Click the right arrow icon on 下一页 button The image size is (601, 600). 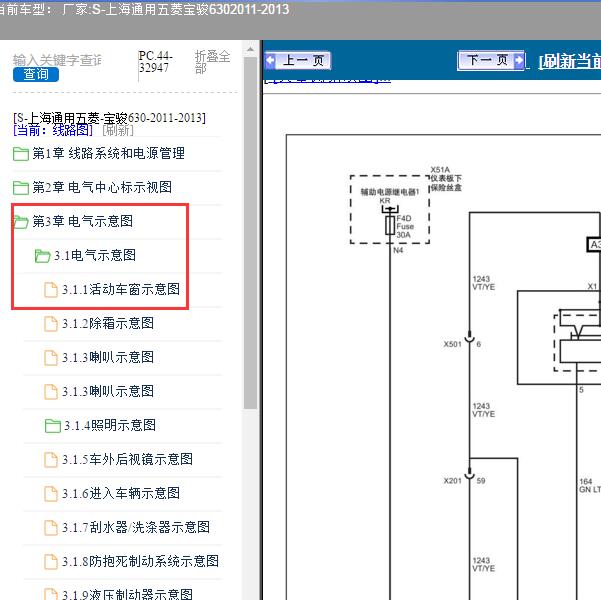(519, 60)
